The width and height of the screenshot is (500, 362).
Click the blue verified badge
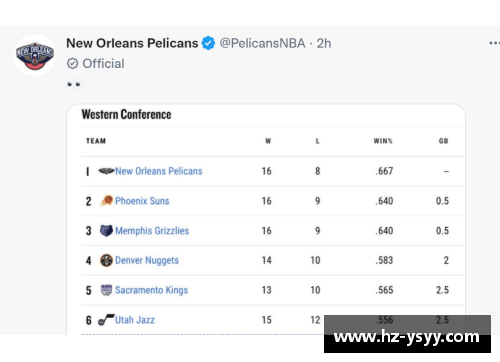pos(208,43)
